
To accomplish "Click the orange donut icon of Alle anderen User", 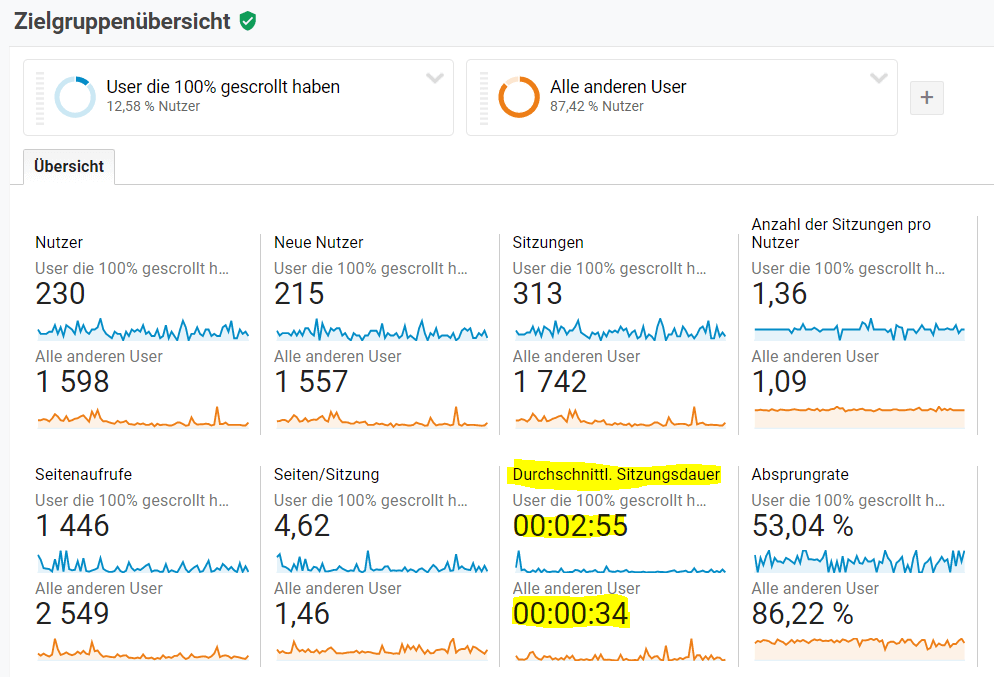I will [518, 97].
